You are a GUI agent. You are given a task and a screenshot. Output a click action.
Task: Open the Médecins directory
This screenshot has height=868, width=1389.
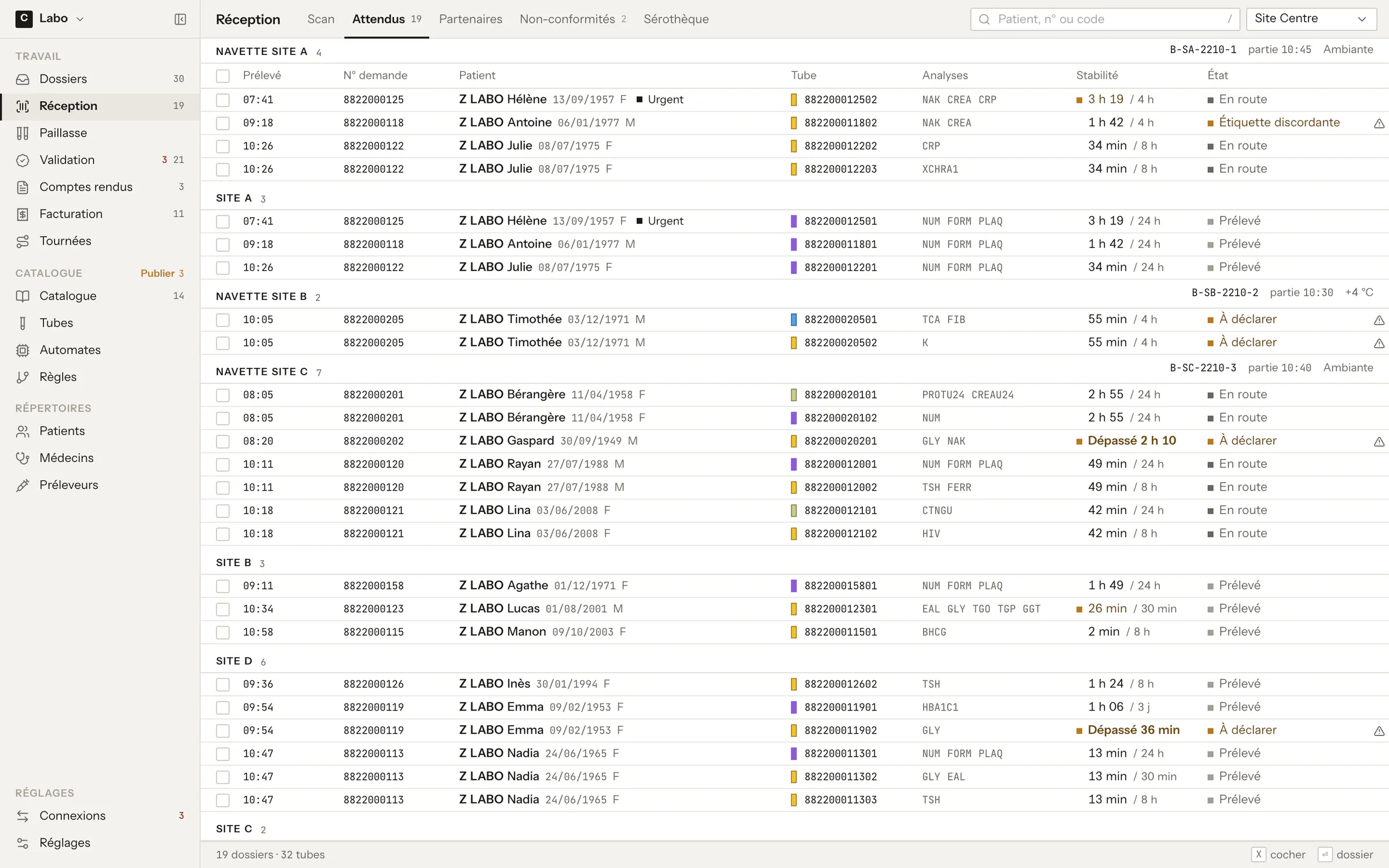[x=100, y=458]
